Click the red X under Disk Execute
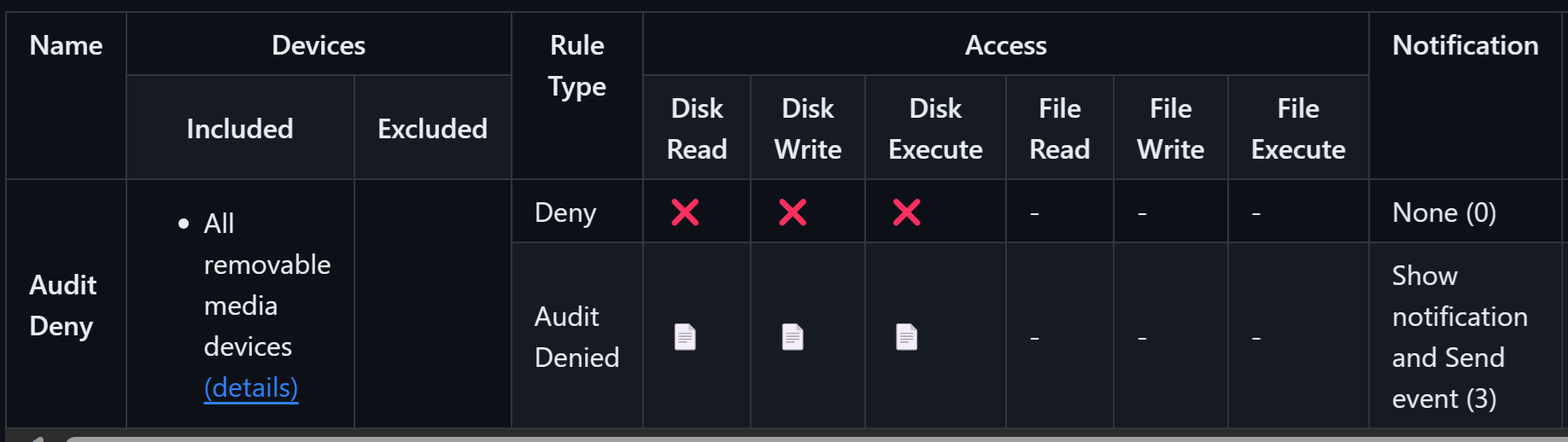The height and width of the screenshot is (442, 1568). click(x=906, y=212)
